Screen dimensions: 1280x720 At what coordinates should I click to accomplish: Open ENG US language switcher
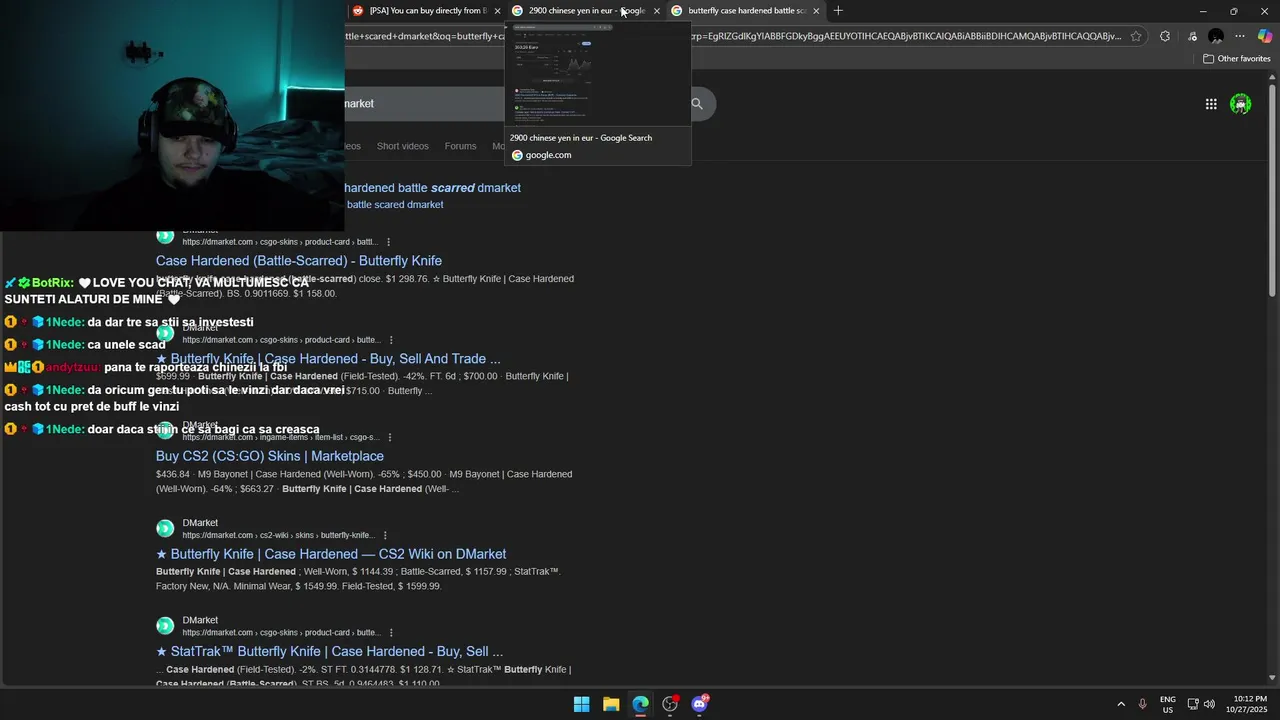tap(1167, 704)
